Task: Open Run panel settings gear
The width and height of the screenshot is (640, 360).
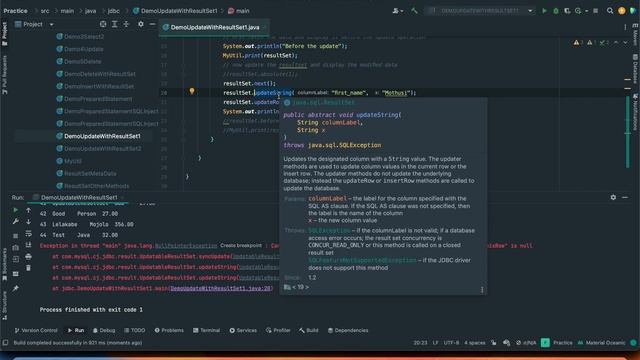Action: [613, 198]
